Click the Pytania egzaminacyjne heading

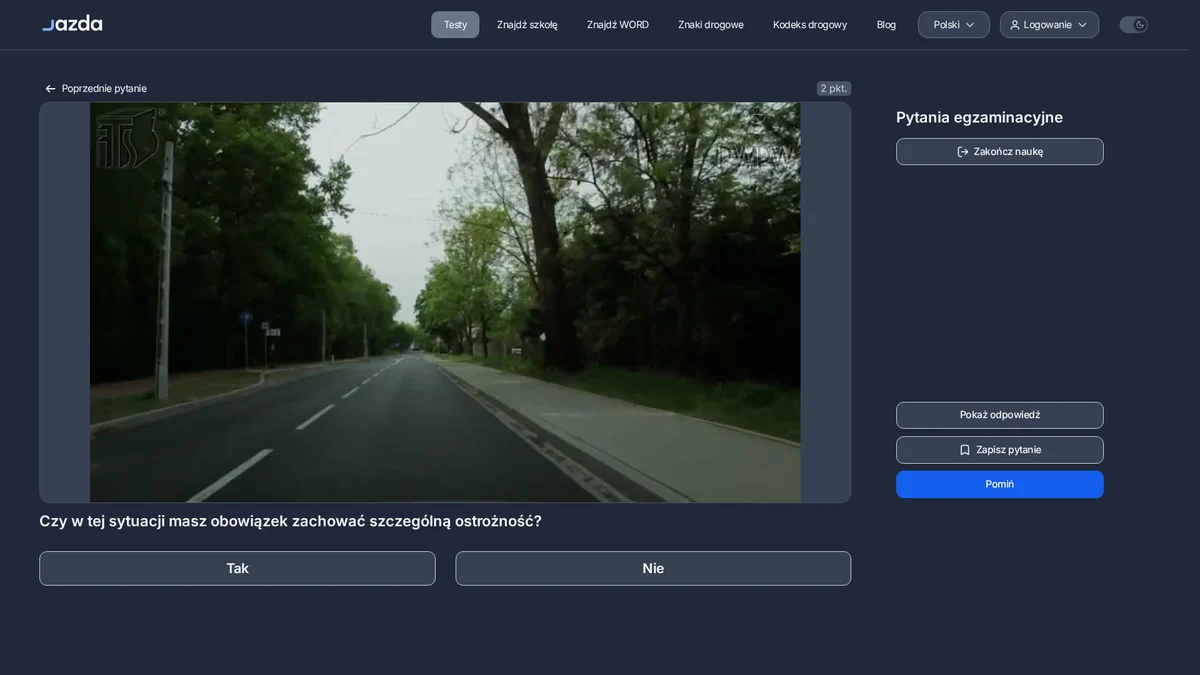point(979,117)
